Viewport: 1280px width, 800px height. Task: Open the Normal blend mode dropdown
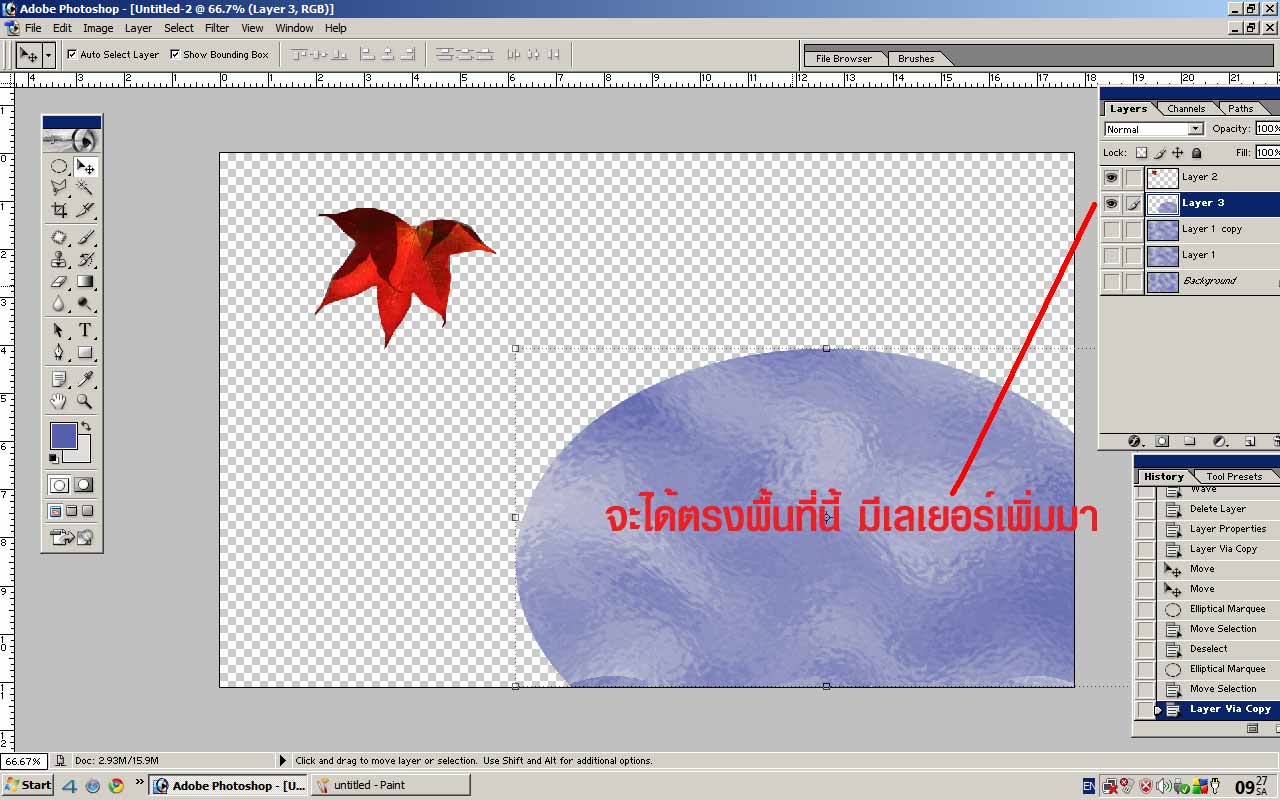point(1153,129)
